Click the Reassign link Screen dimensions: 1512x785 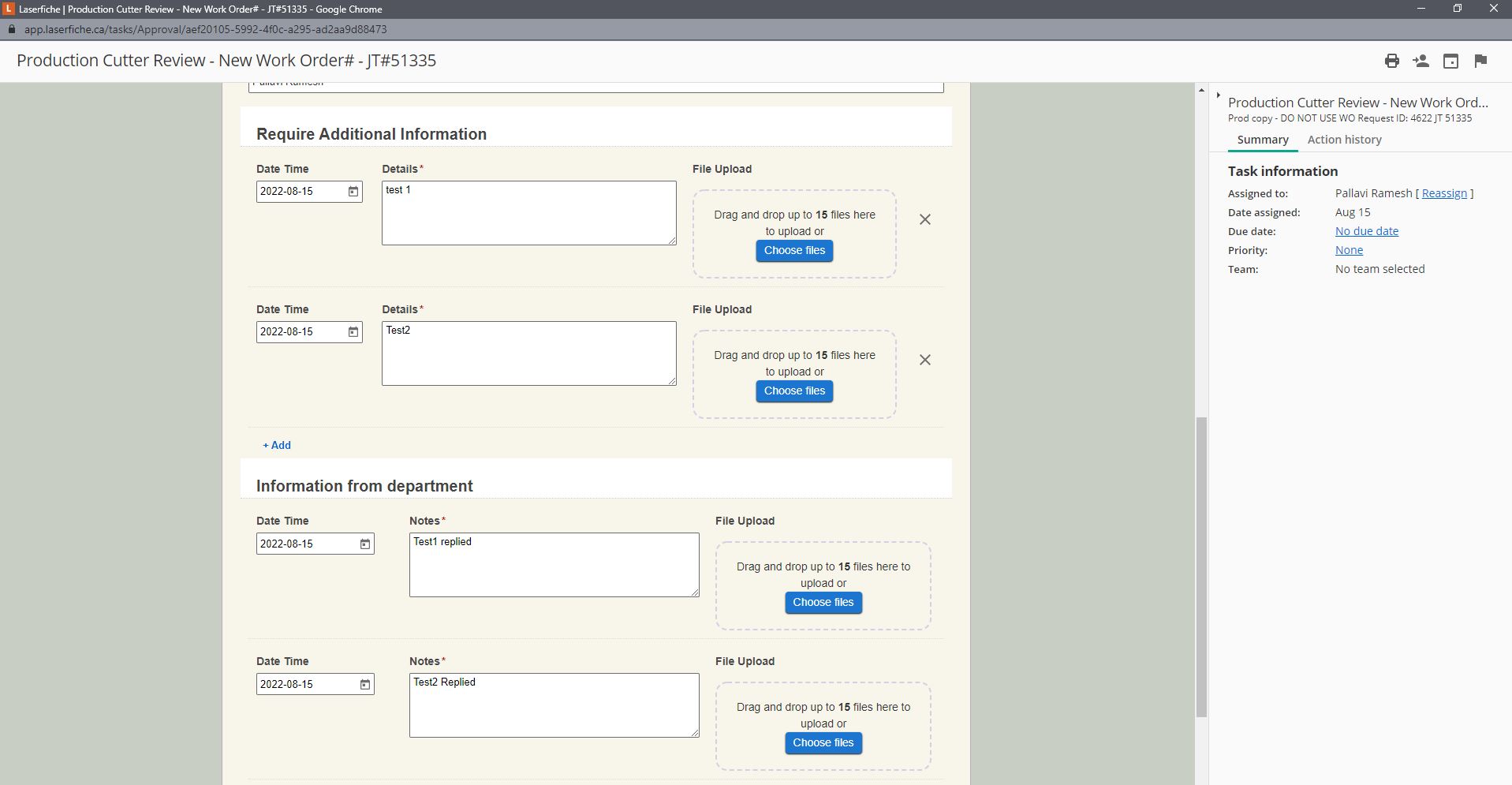pyautogui.click(x=1444, y=193)
